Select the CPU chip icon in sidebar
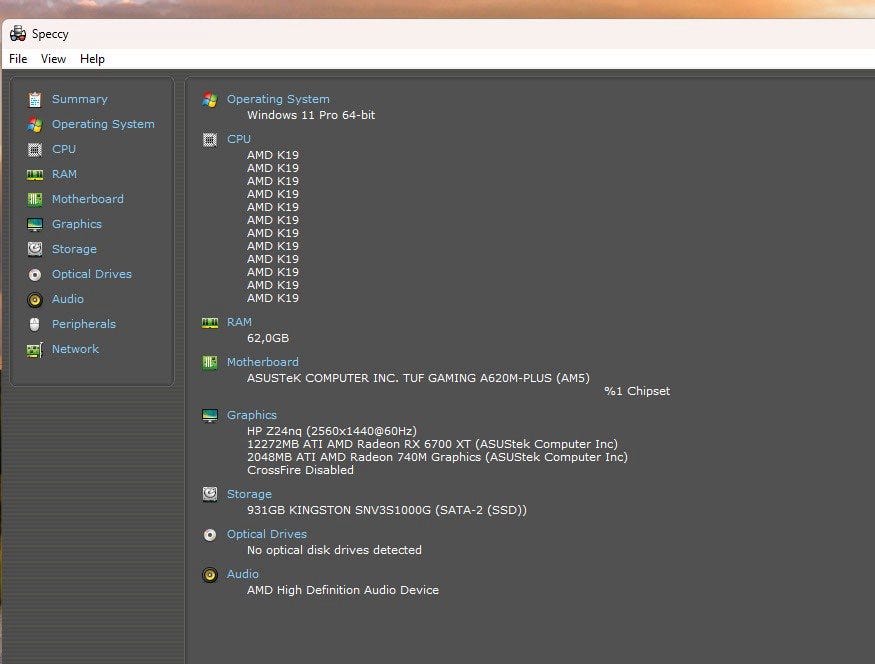The width and height of the screenshot is (875, 664). coord(35,149)
